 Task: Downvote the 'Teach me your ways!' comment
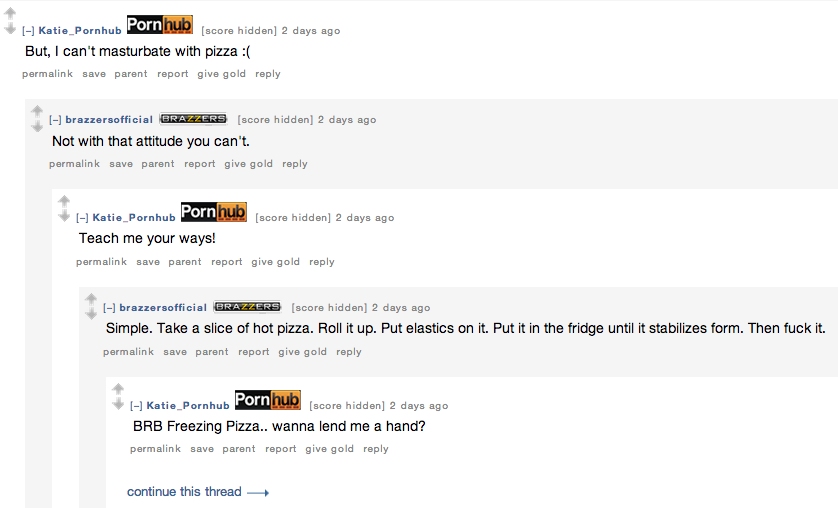[64, 216]
